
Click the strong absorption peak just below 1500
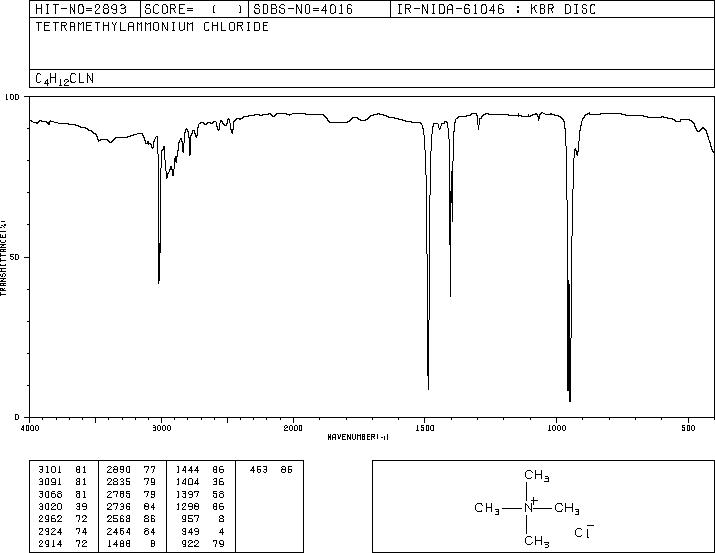click(428, 389)
